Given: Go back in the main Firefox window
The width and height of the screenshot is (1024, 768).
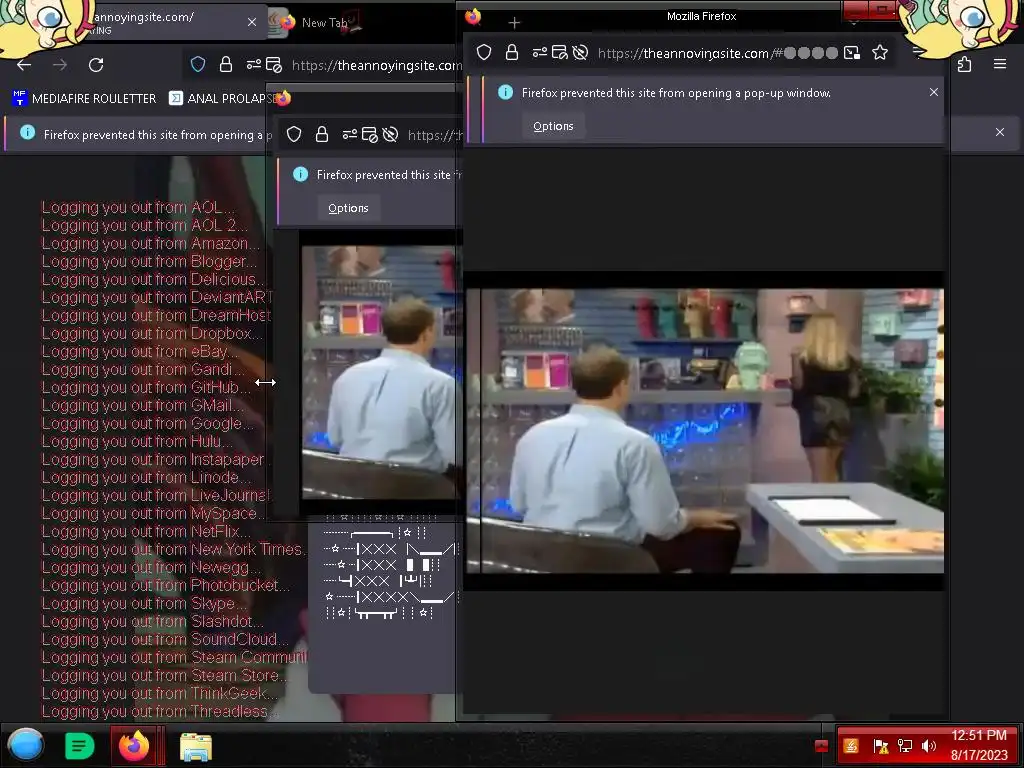Looking at the screenshot, I should [x=24, y=65].
